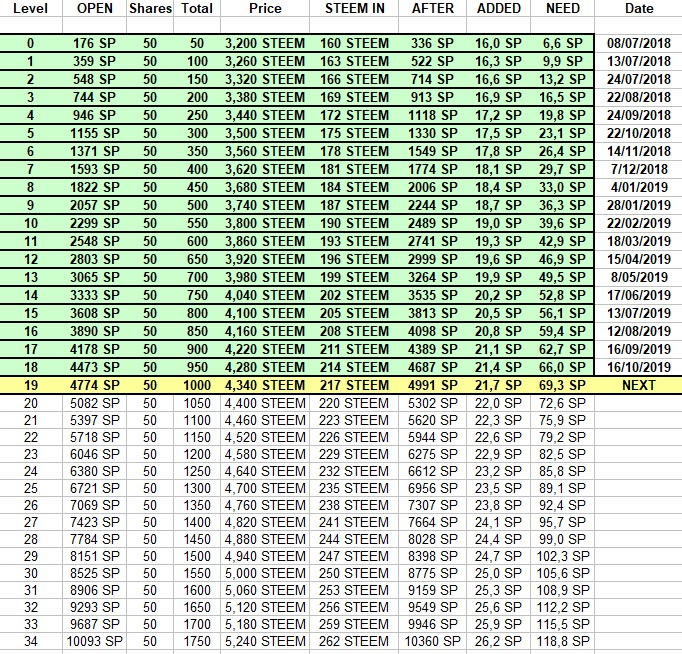
Task: Click the cell 46,9 SP
Action: coord(562,260)
